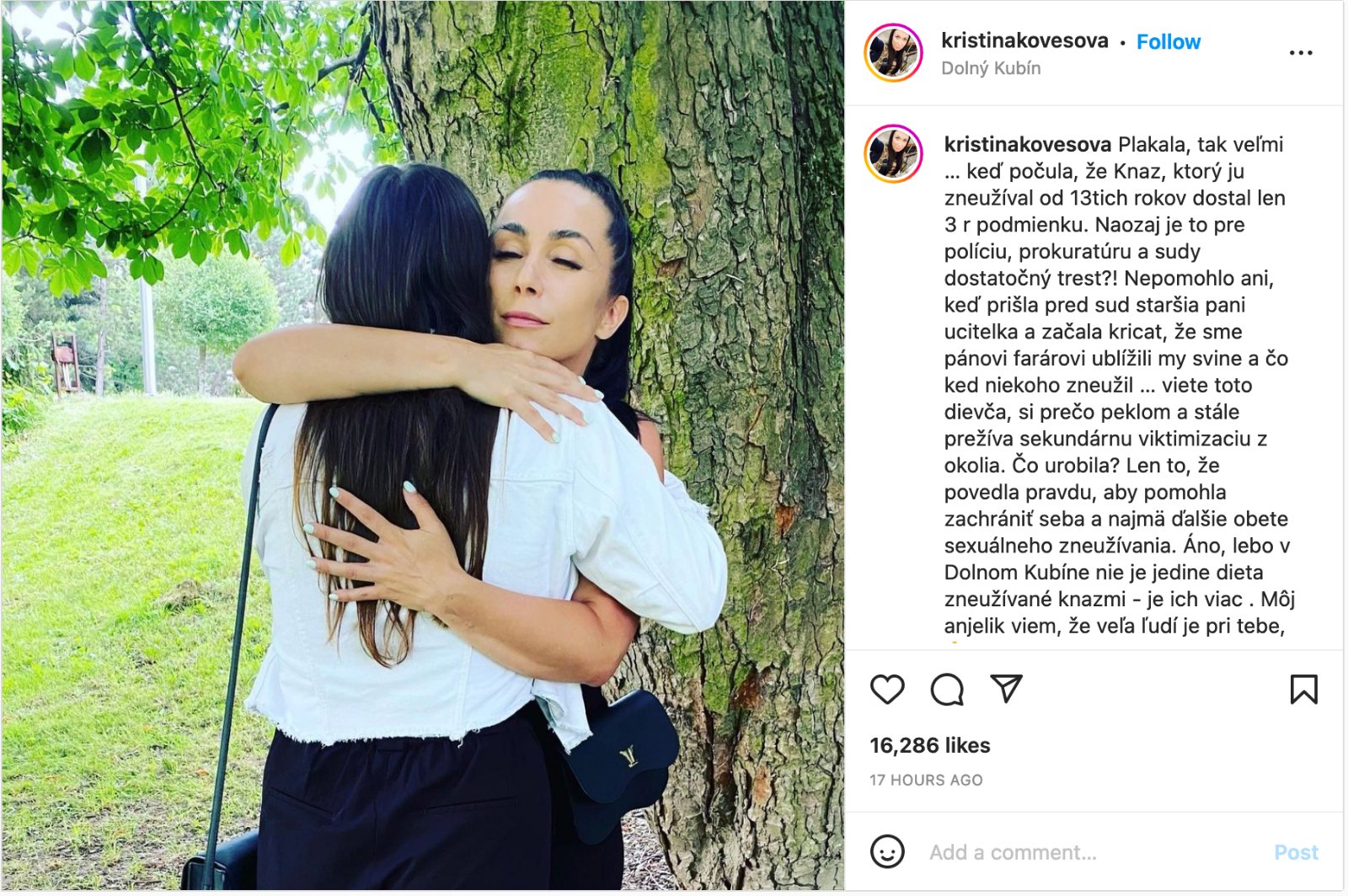Open the kristinakovesova username in the header
1348x896 pixels.
pyautogui.click(x=1024, y=40)
